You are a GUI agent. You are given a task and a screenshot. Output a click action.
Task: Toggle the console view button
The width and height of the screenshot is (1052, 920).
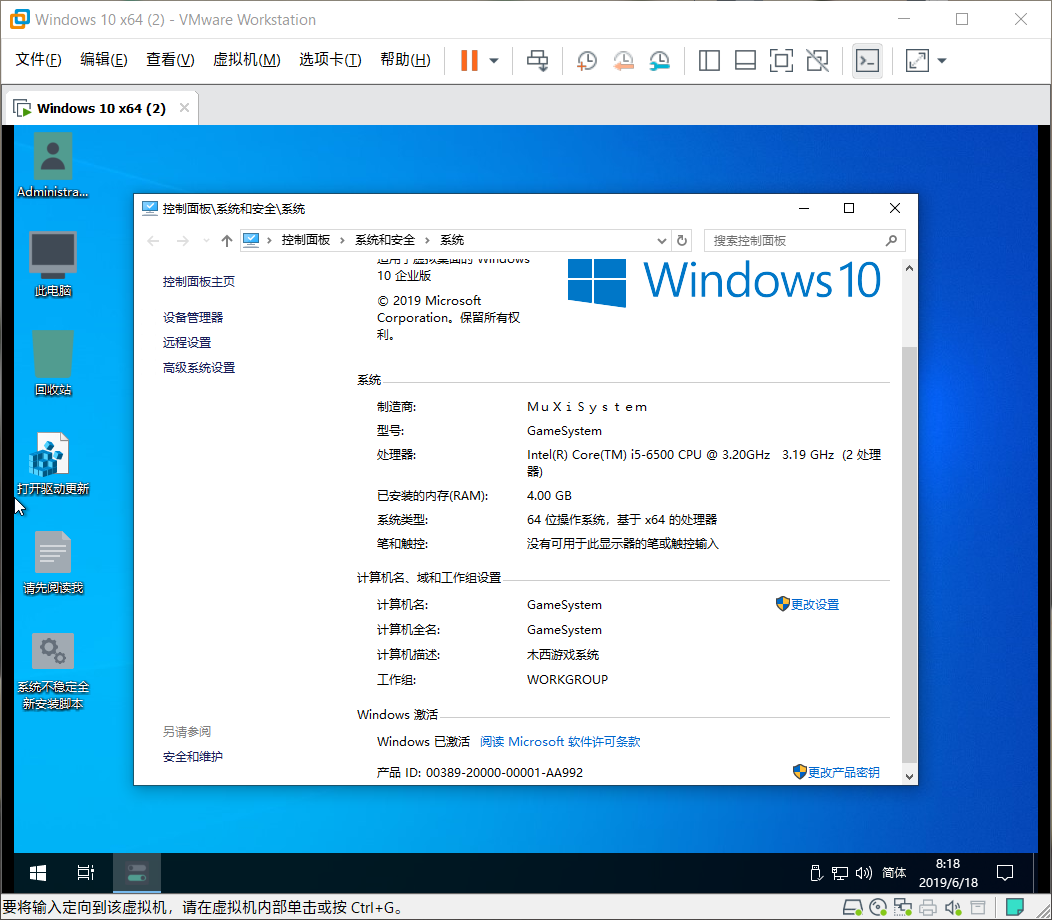pos(867,60)
